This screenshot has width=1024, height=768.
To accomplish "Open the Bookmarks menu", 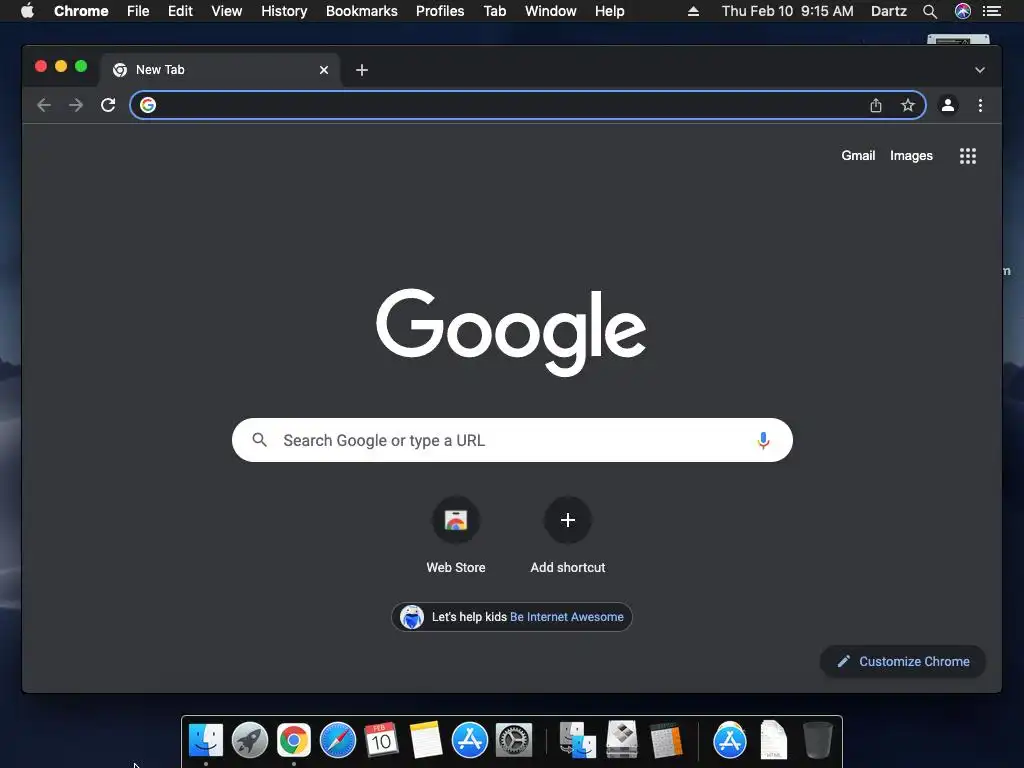I will pyautogui.click(x=362, y=11).
